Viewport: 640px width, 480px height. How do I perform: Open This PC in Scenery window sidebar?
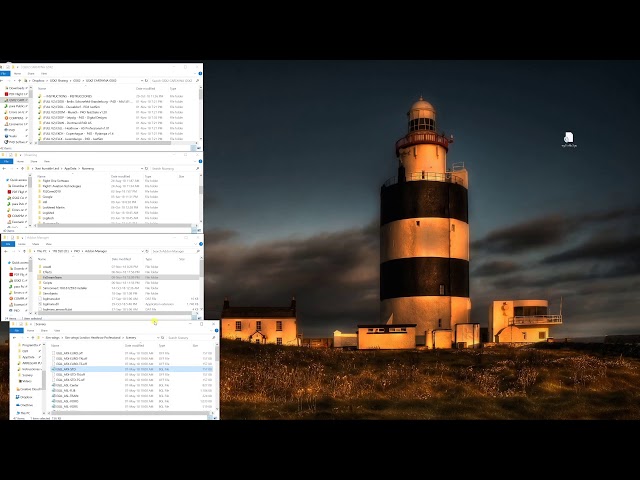click(22, 413)
